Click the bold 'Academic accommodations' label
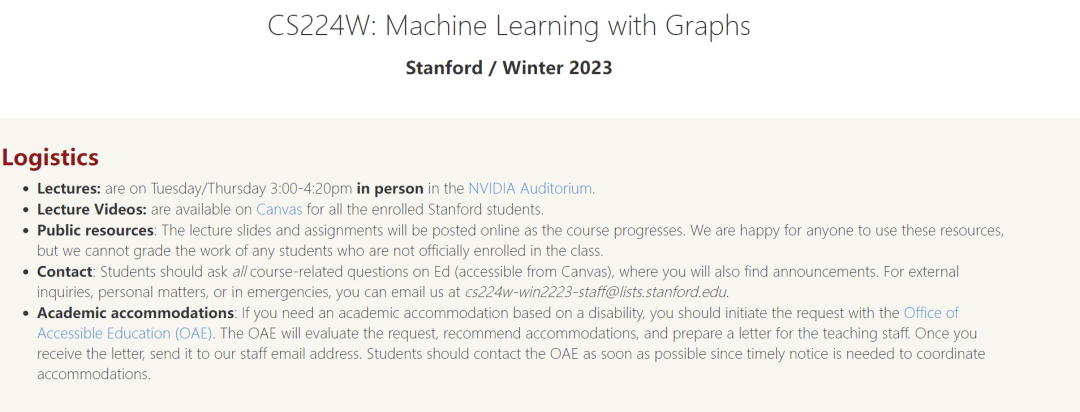 point(135,313)
